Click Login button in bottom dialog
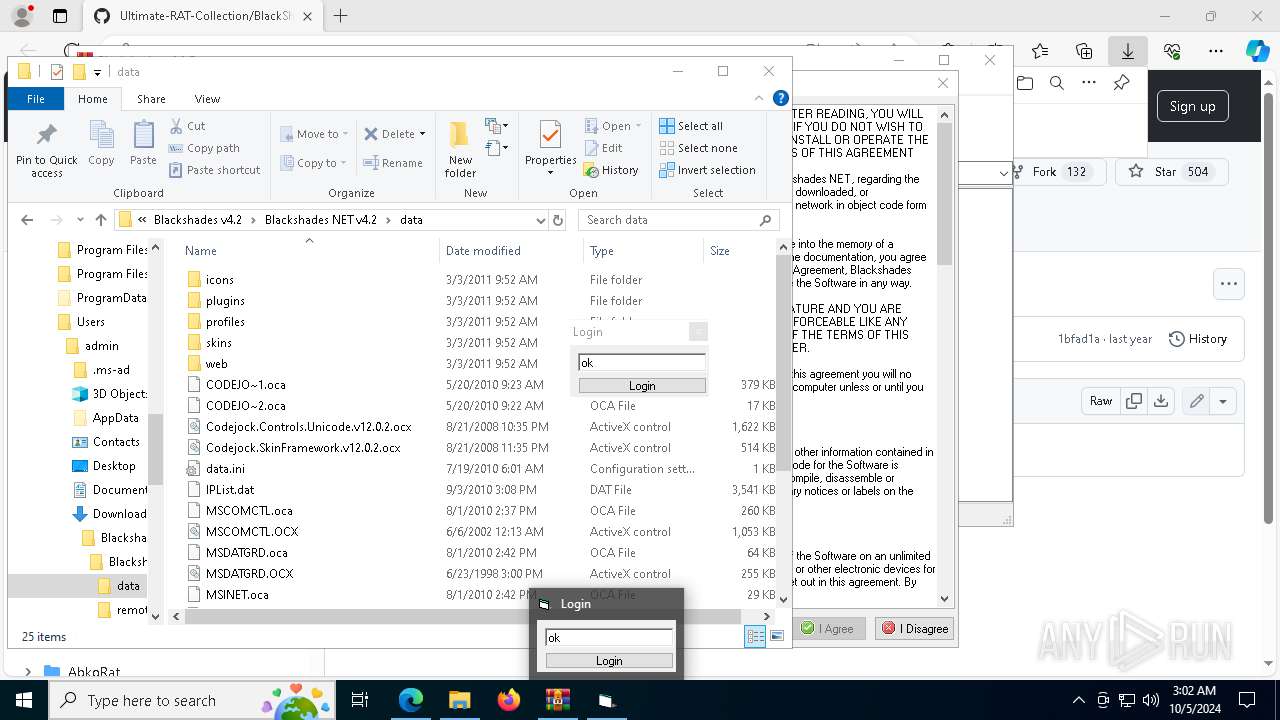This screenshot has width=1280, height=720. pos(609,661)
